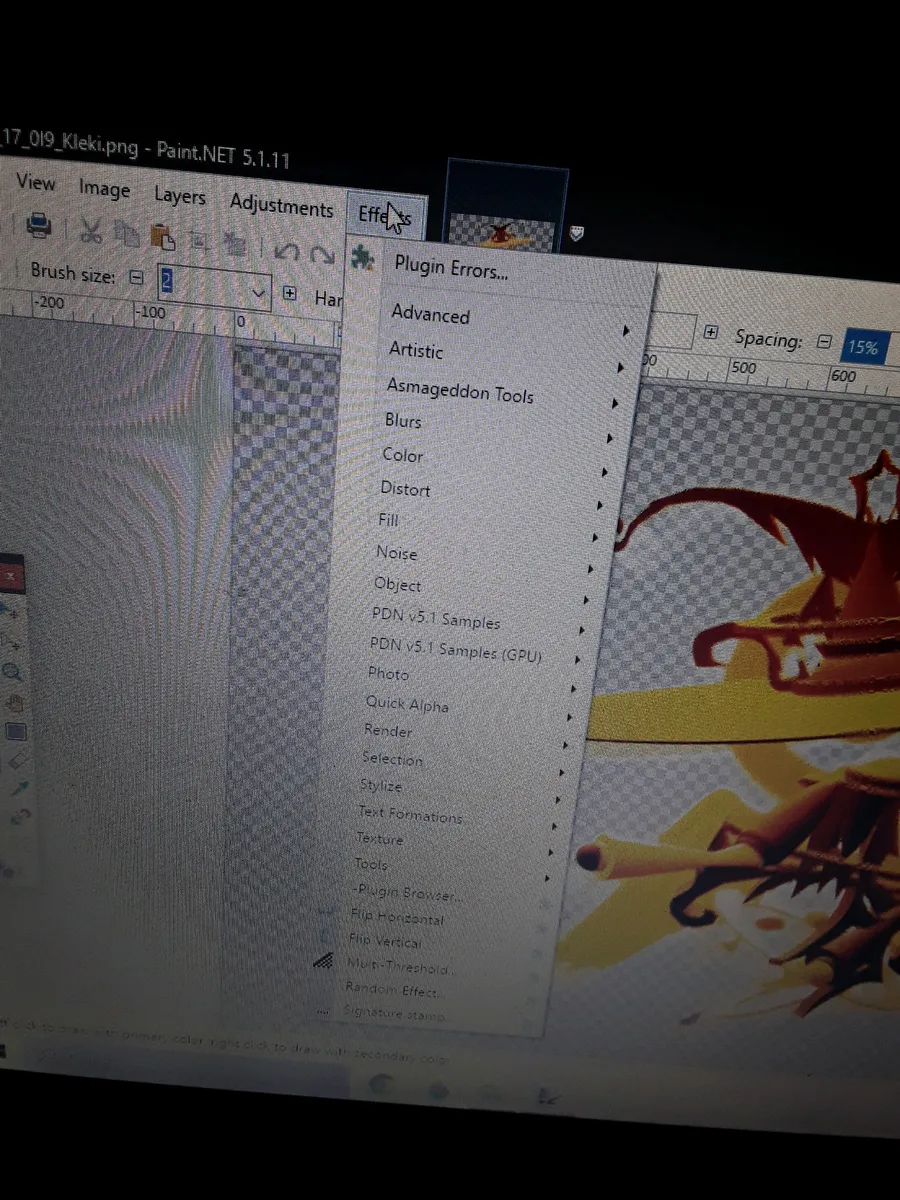The height and width of the screenshot is (1200, 900).
Task: Select the Pan hand tool
Action: coord(14,703)
